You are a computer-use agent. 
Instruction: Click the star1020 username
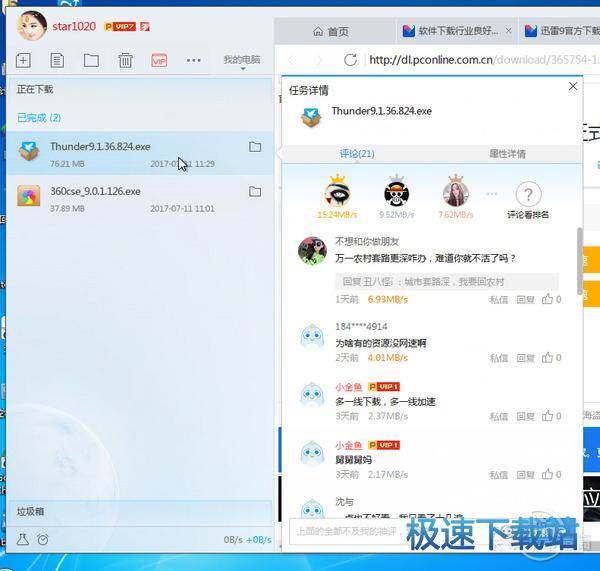pos(74,26)
